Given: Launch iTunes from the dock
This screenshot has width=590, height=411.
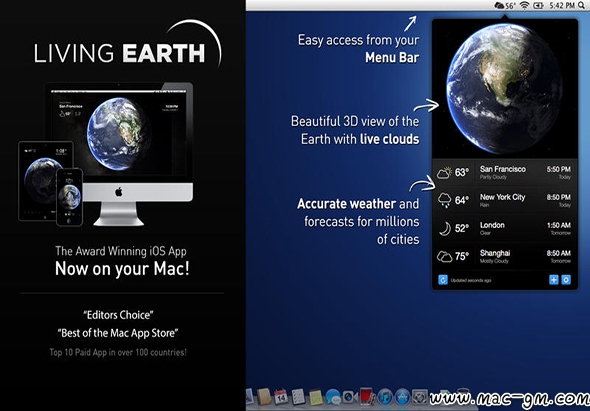Looking at the screenshot, I should 385,397.
